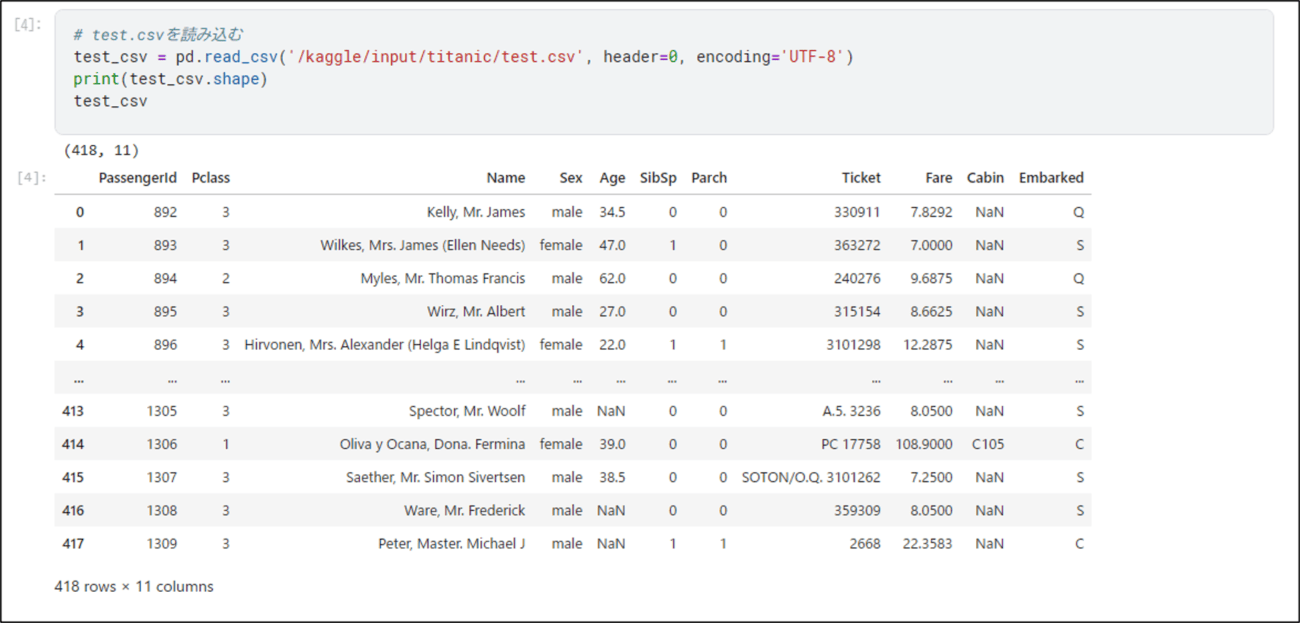This screenshot has height=623, width=1300.
Task: Click 'Hirvonen, Mrs. Alexander (Helga E Lindqvist)' cell
Action: pyautogui.click(x=385, y=344)
